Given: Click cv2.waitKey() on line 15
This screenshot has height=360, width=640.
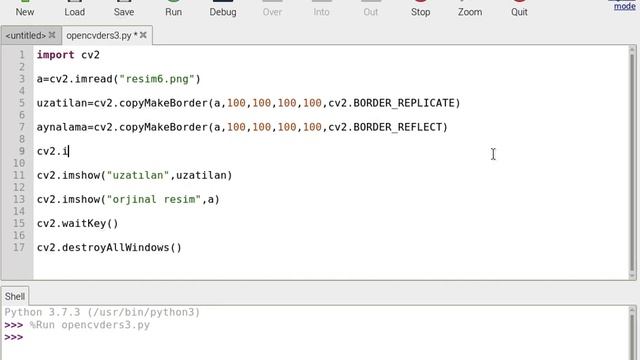Looking at the screenshot, I should (x=78, y=223).
